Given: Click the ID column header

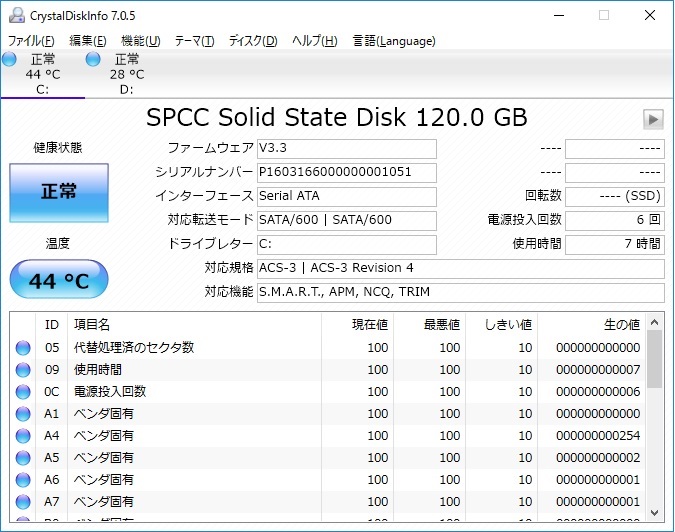Looking at the screenshot, I should click(52, 325).
